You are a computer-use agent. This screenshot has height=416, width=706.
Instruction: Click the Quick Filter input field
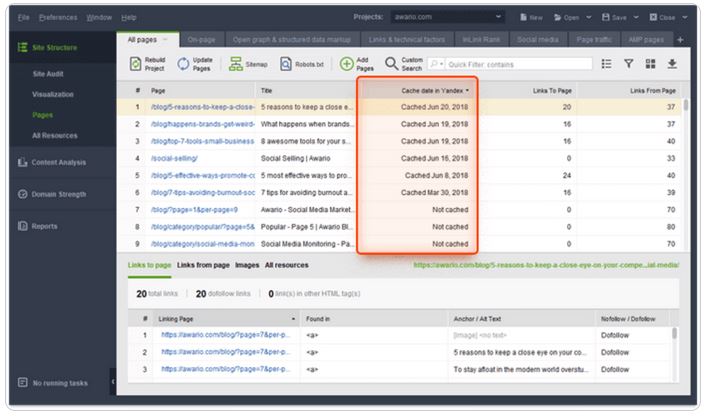519,64
